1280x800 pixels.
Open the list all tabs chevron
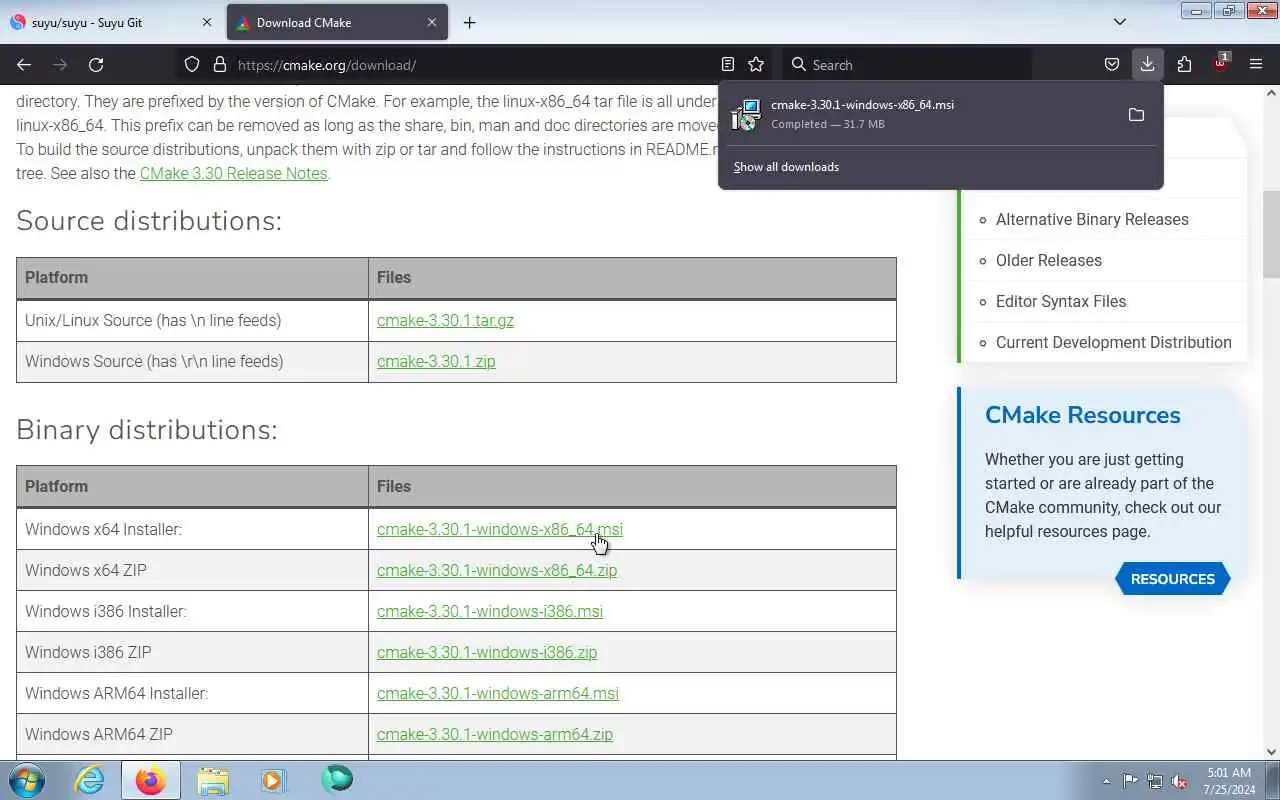pos(1120,22)
